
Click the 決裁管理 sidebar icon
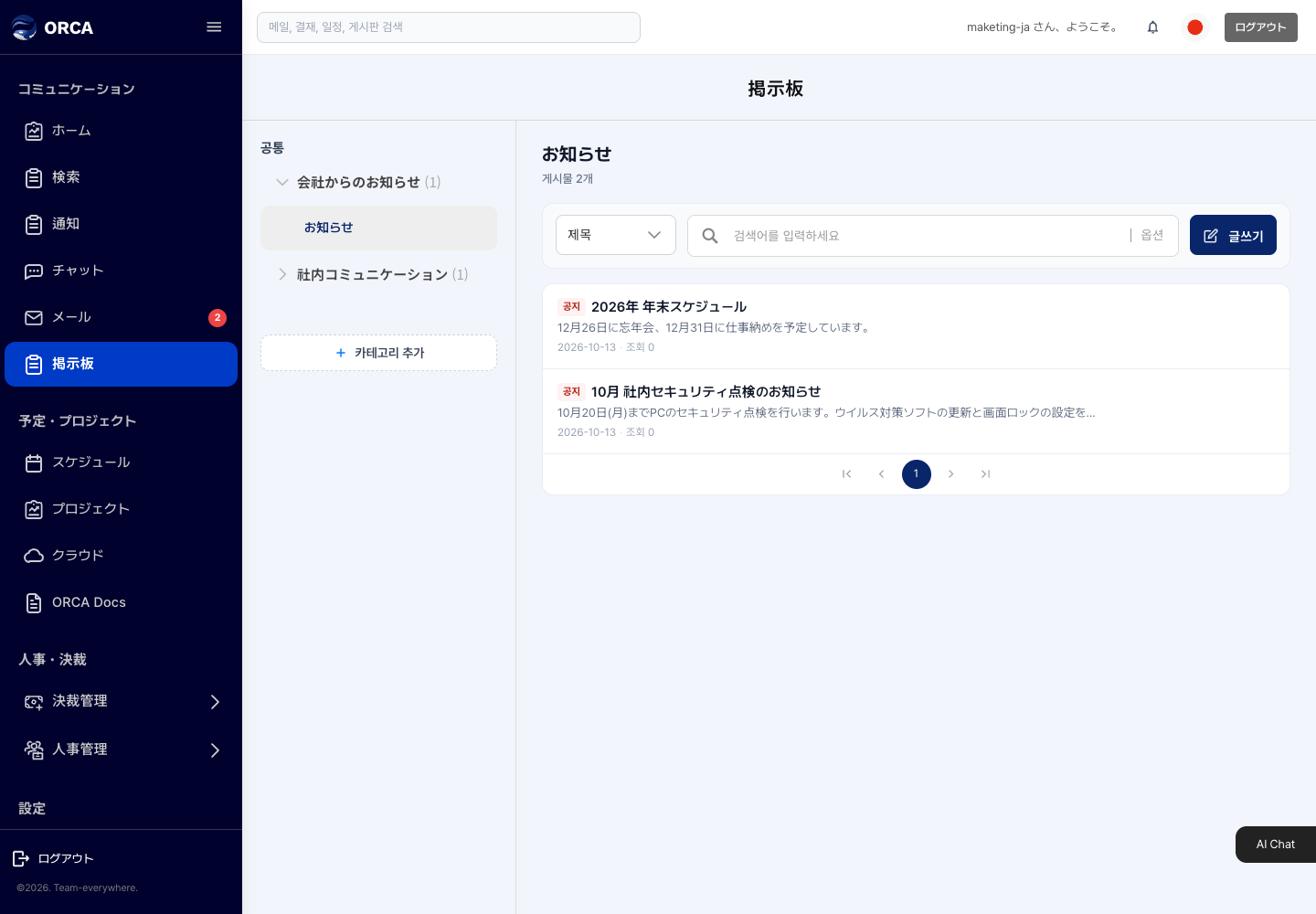tap(34, 701)
